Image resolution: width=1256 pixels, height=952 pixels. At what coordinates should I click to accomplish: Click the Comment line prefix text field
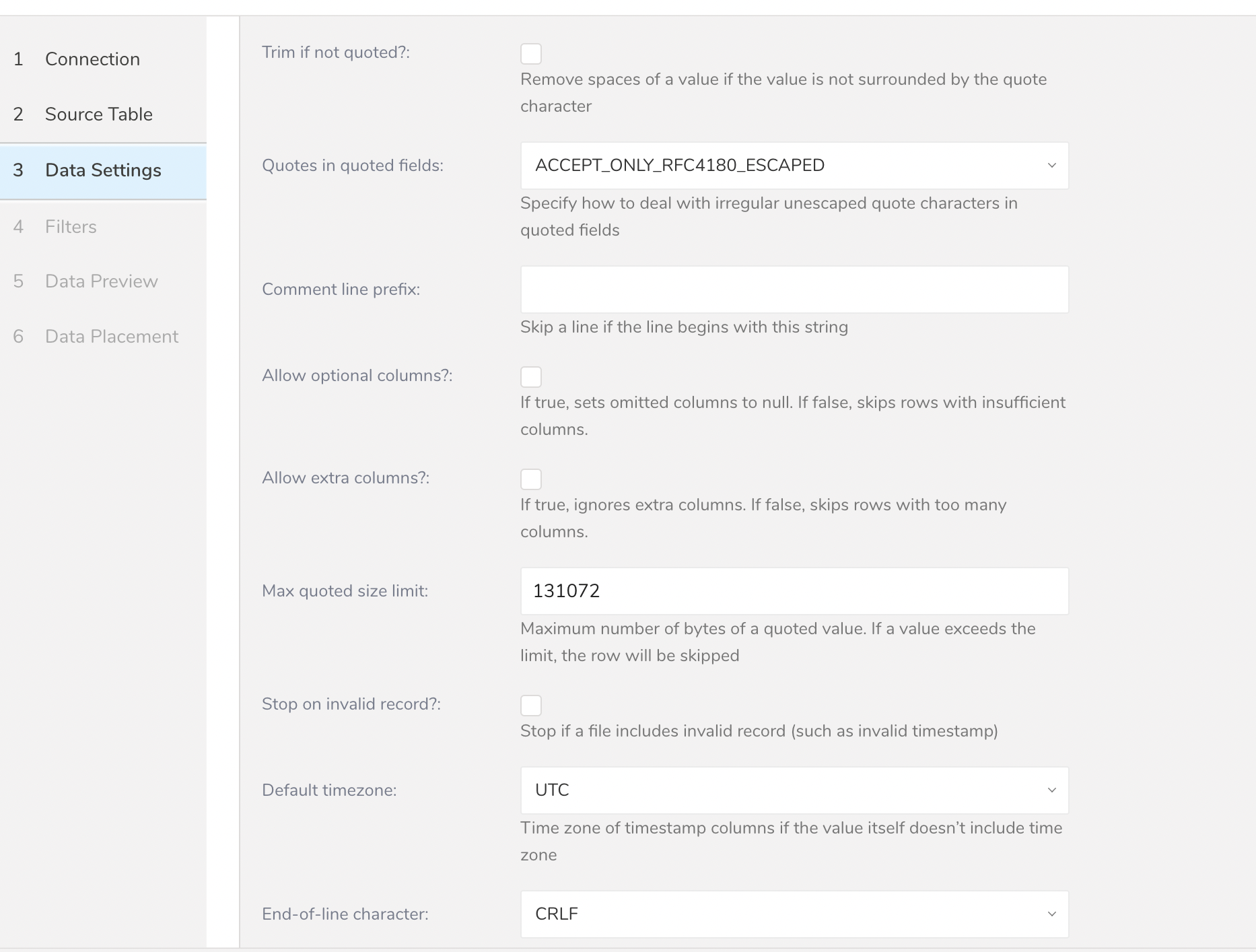[794, 290]
